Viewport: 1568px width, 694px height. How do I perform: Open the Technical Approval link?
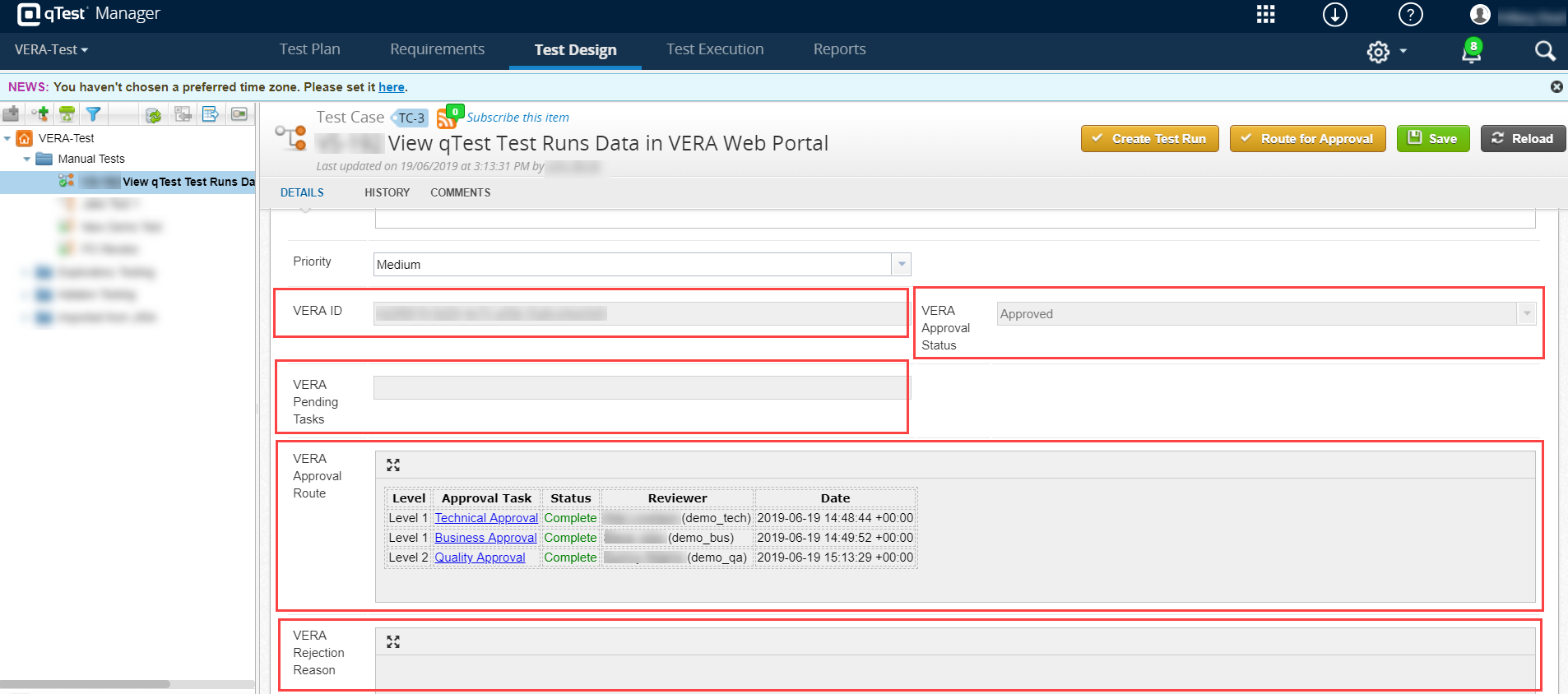click(x=486, y=518)
